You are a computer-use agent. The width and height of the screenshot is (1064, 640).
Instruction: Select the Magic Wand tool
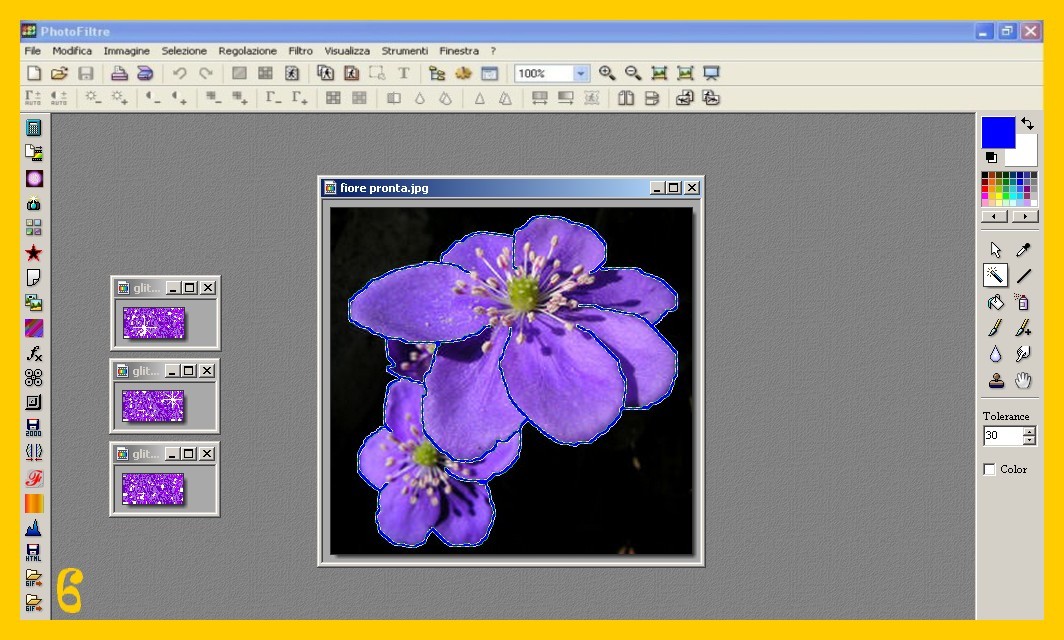[x=995, y=276]
